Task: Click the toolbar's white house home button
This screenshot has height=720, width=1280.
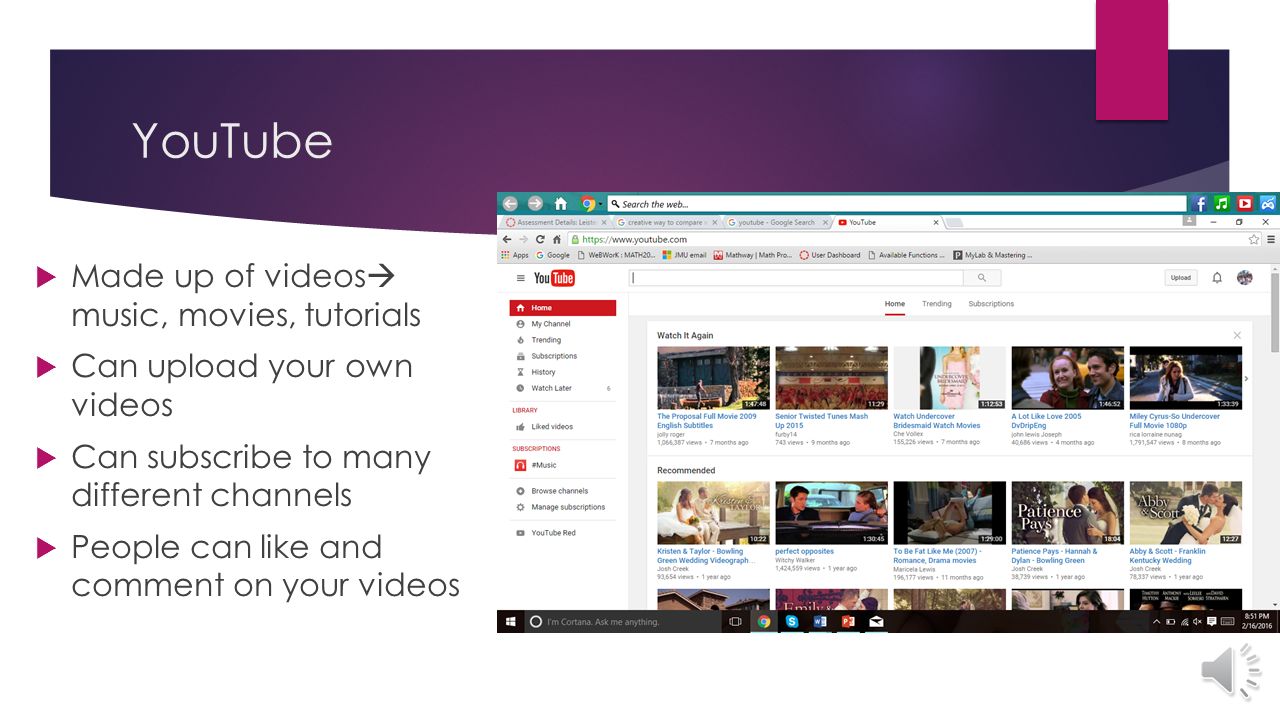Action: [x=561, y=203]
